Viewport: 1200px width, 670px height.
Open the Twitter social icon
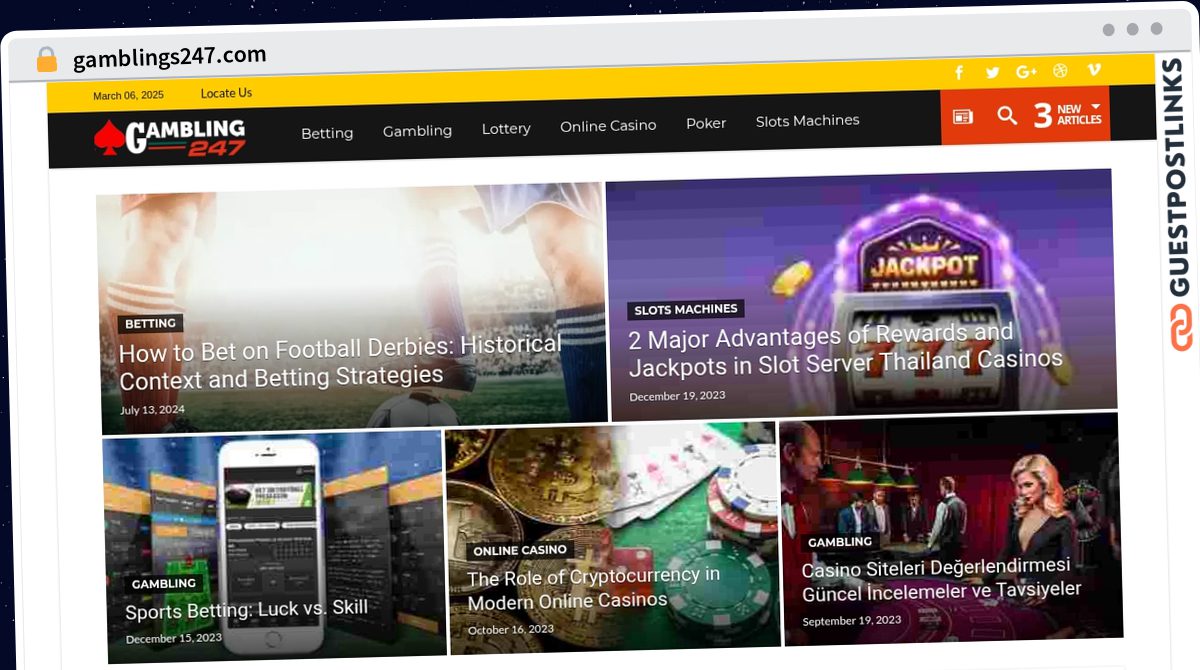(992, 72)
